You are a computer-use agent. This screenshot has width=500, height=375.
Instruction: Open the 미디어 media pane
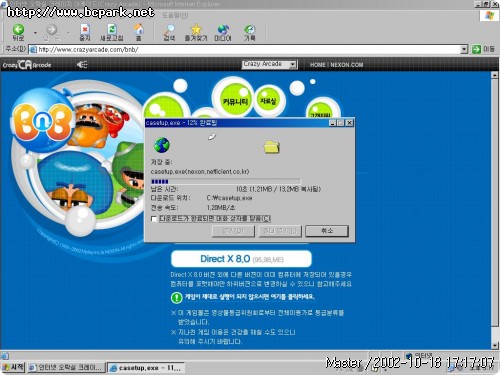point(223,33)
